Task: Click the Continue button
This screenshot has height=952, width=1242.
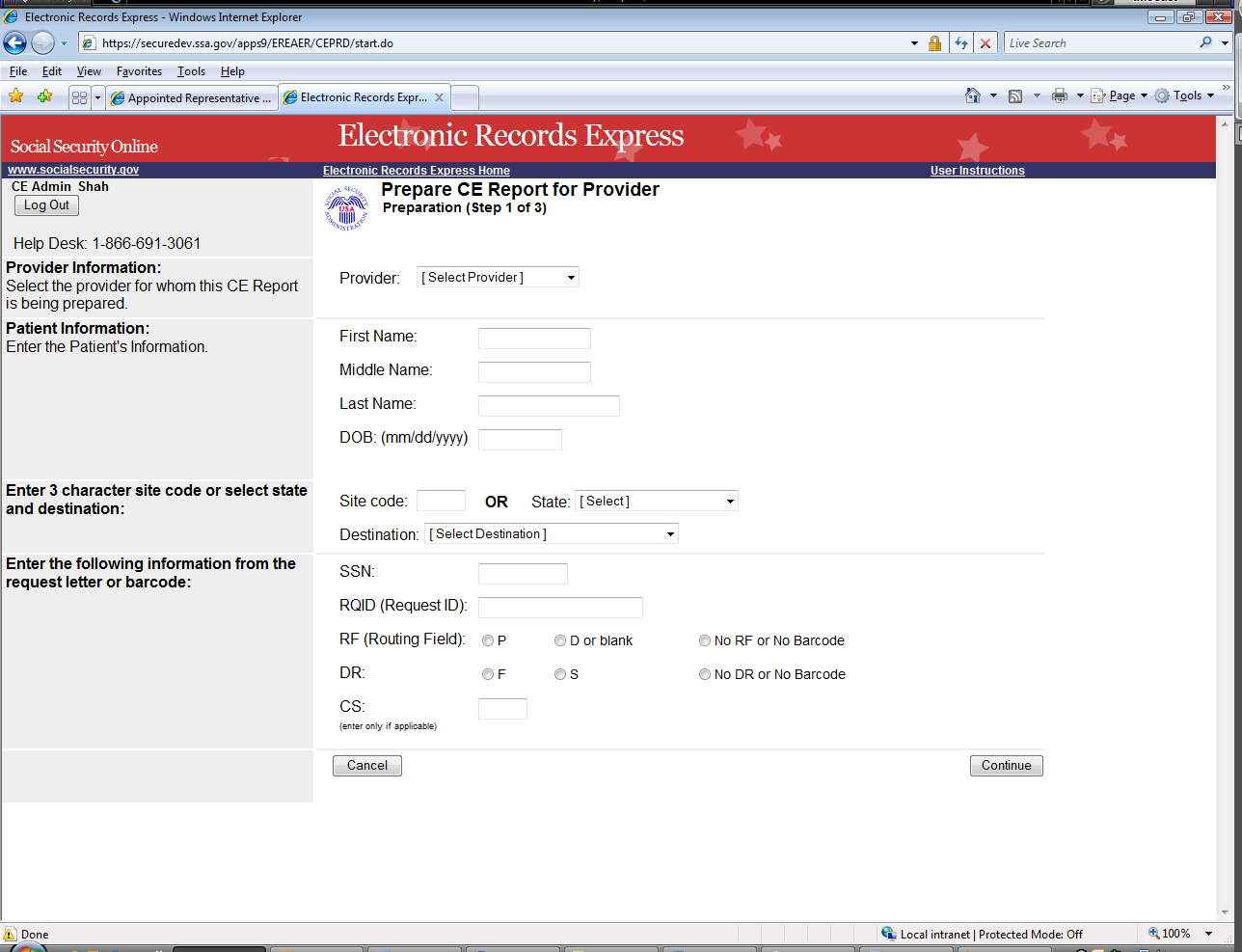Action: coord(1007,766)
